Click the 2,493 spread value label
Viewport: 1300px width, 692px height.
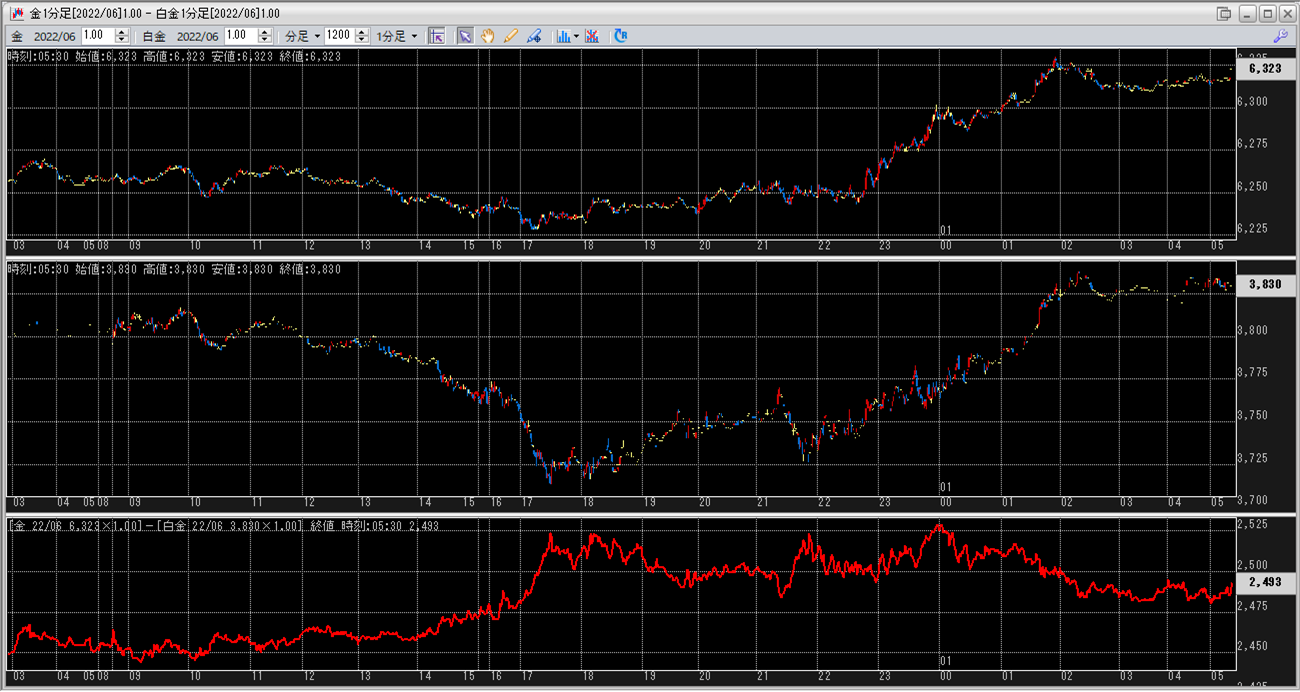[x=1264, y=582]
